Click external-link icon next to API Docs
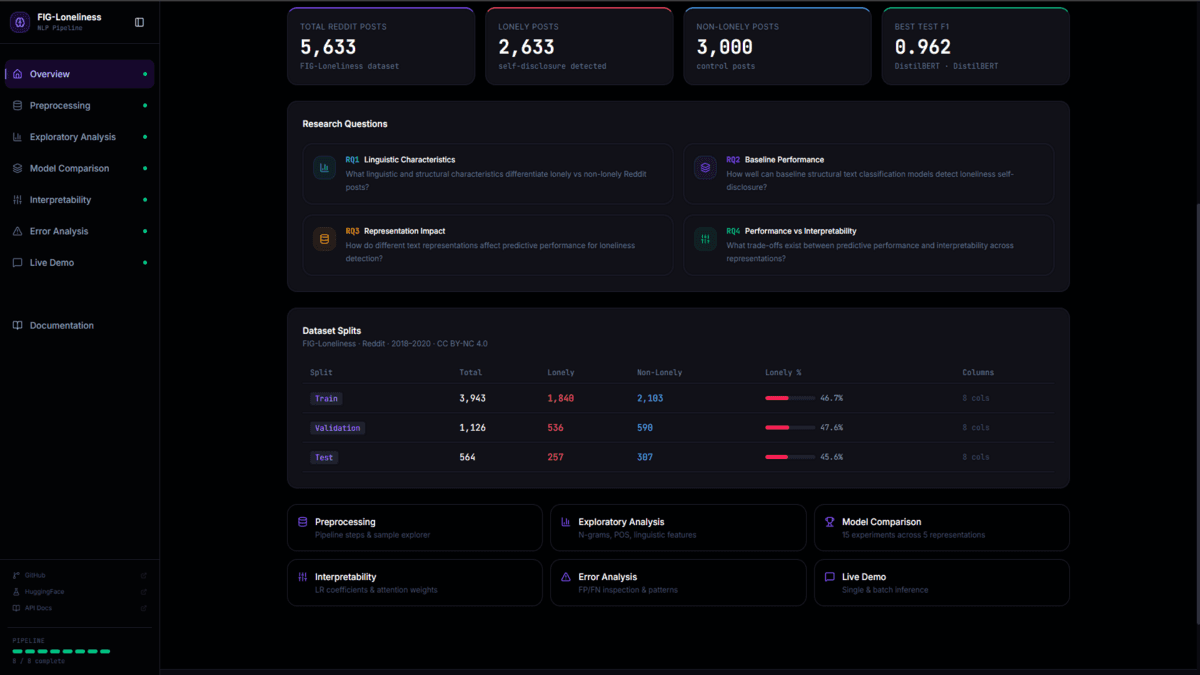The image size is (1200, 675). 144,608
